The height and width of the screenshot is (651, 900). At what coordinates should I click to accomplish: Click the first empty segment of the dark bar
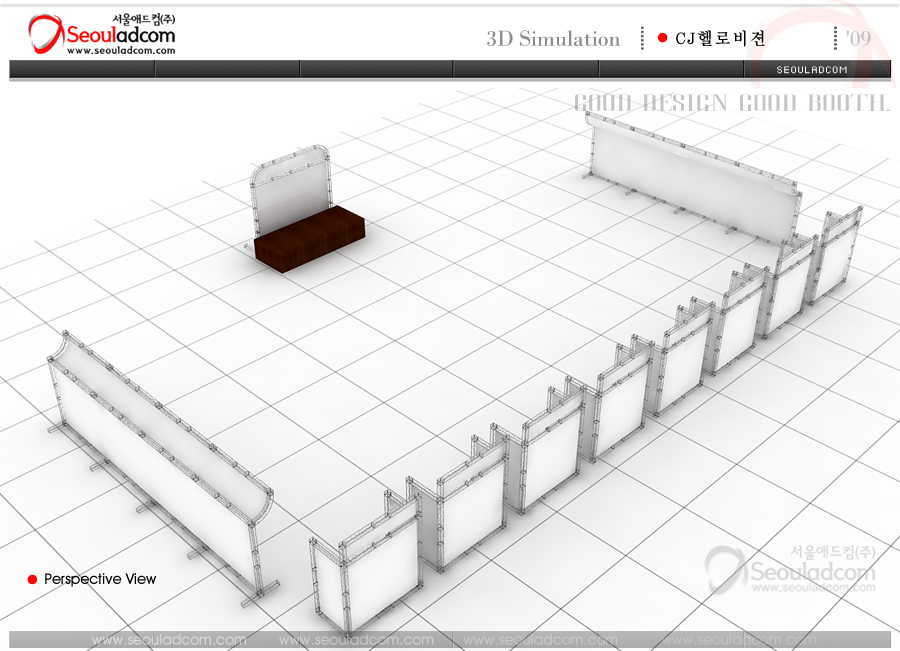pos(82,69)
